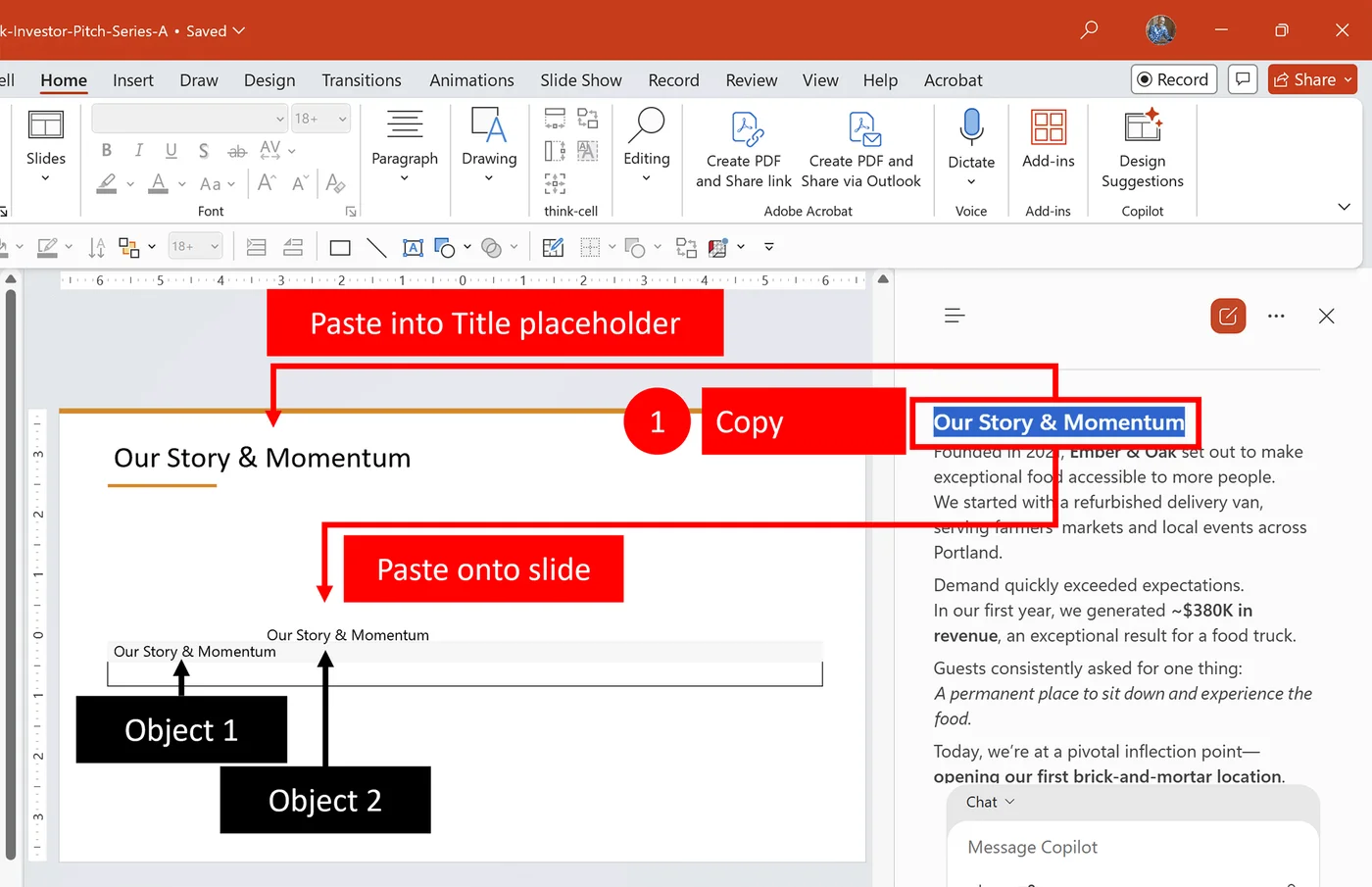Click the text highlight color swatch

click(107, 183)
